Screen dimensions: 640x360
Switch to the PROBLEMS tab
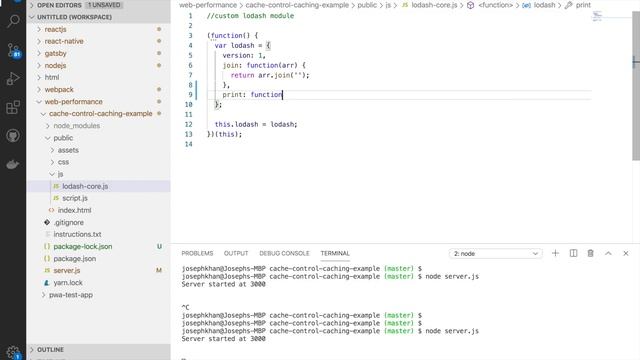197,253
